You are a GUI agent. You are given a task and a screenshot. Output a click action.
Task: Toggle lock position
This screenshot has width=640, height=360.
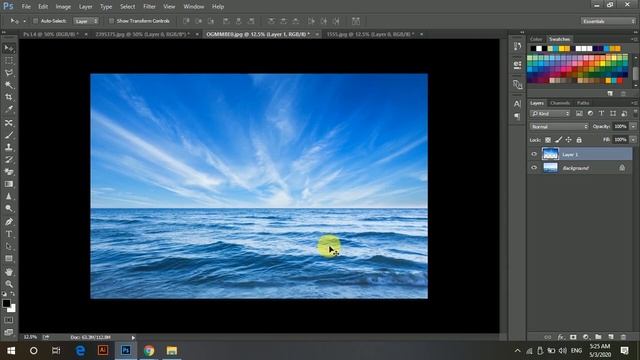(x=568, y=140)
